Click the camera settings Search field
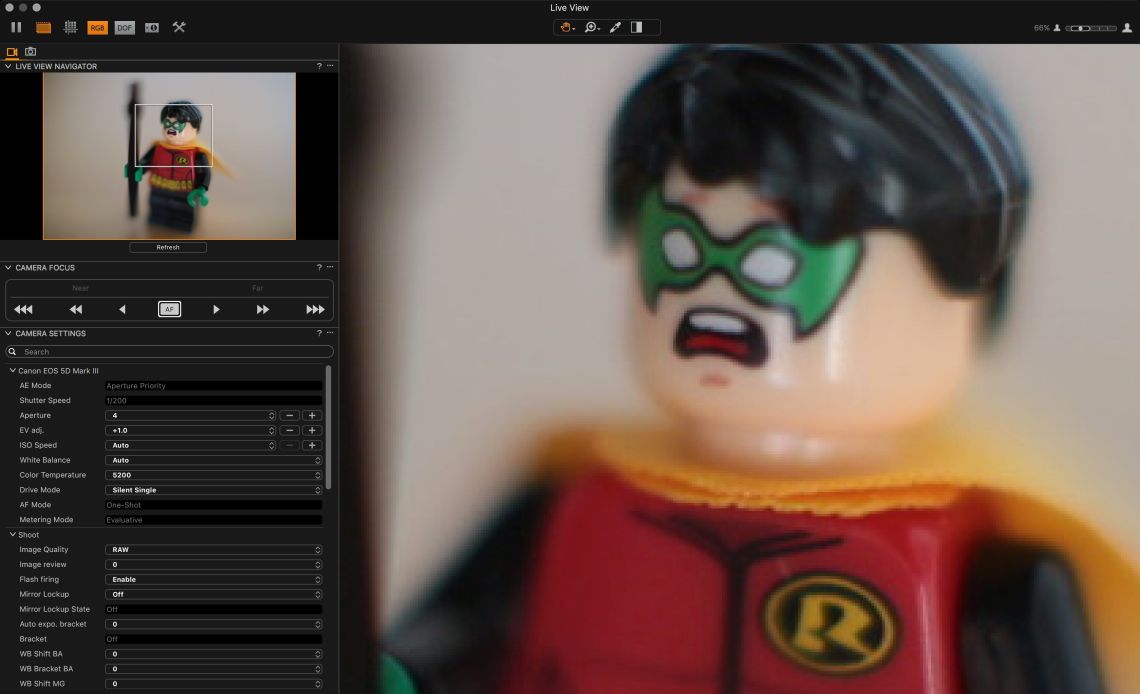 pos(170,352)
